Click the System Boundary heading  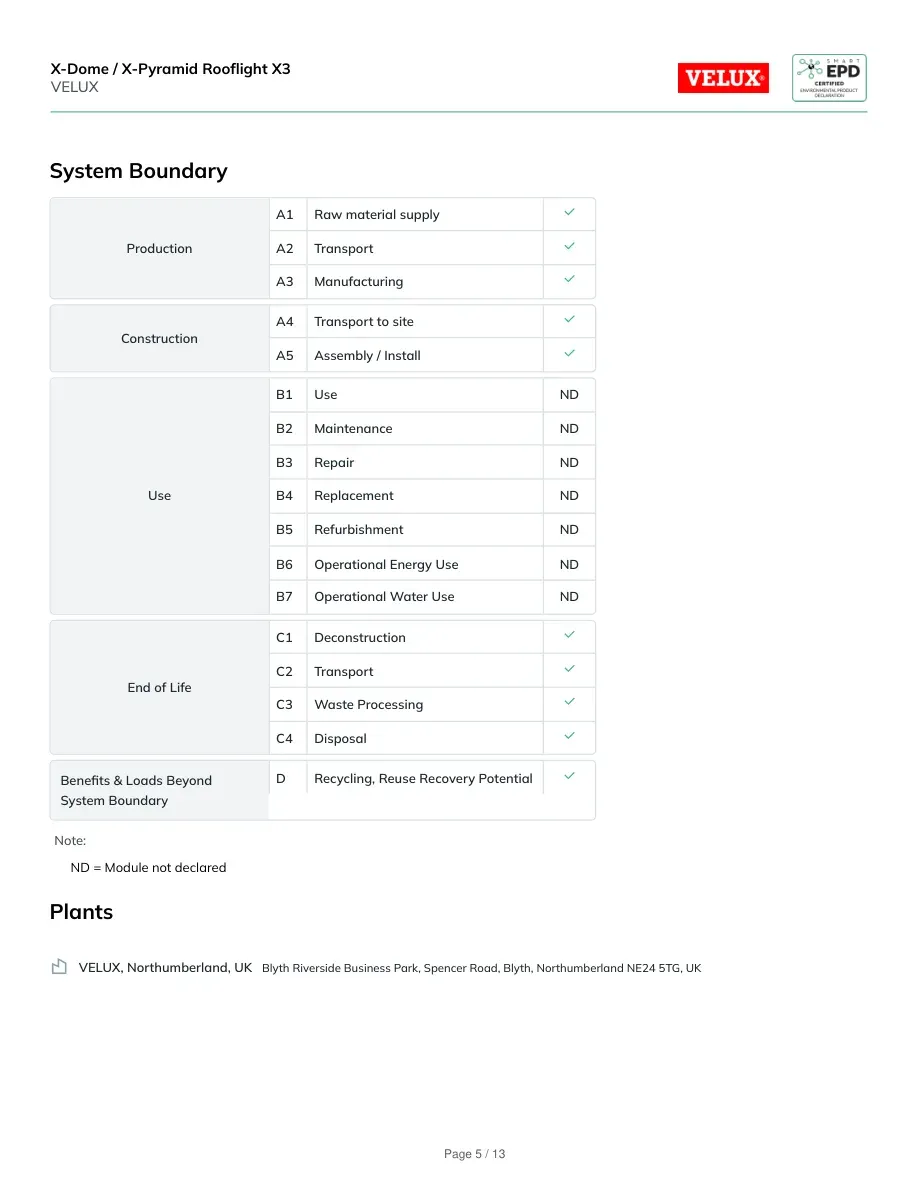(x=139, y=171)
